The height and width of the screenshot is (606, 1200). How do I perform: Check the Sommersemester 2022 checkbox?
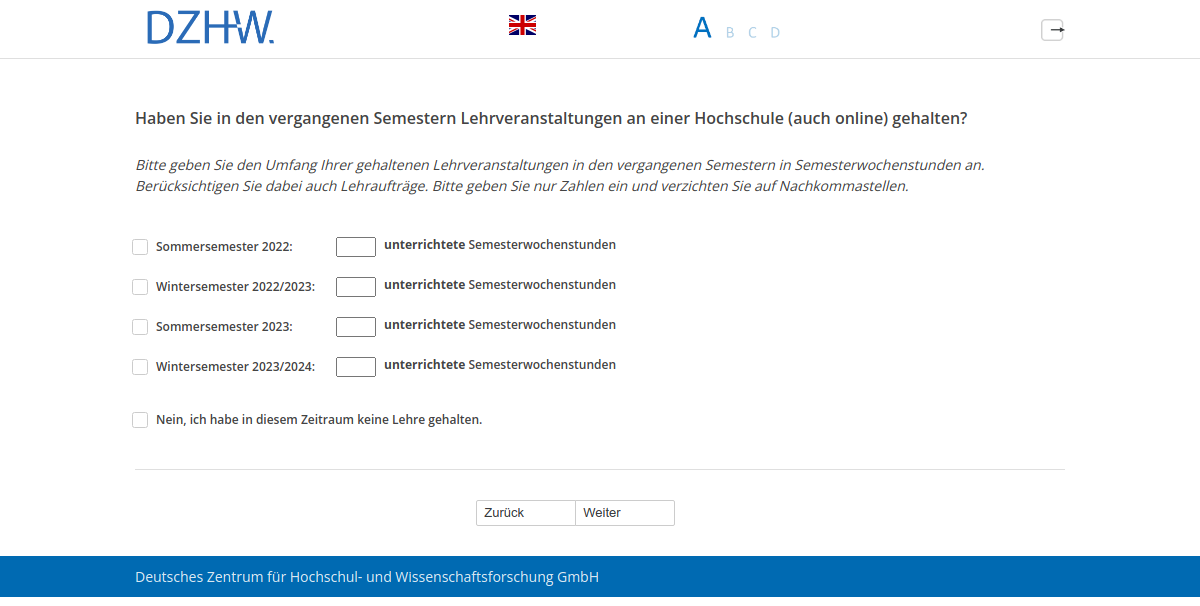point(140,246)
